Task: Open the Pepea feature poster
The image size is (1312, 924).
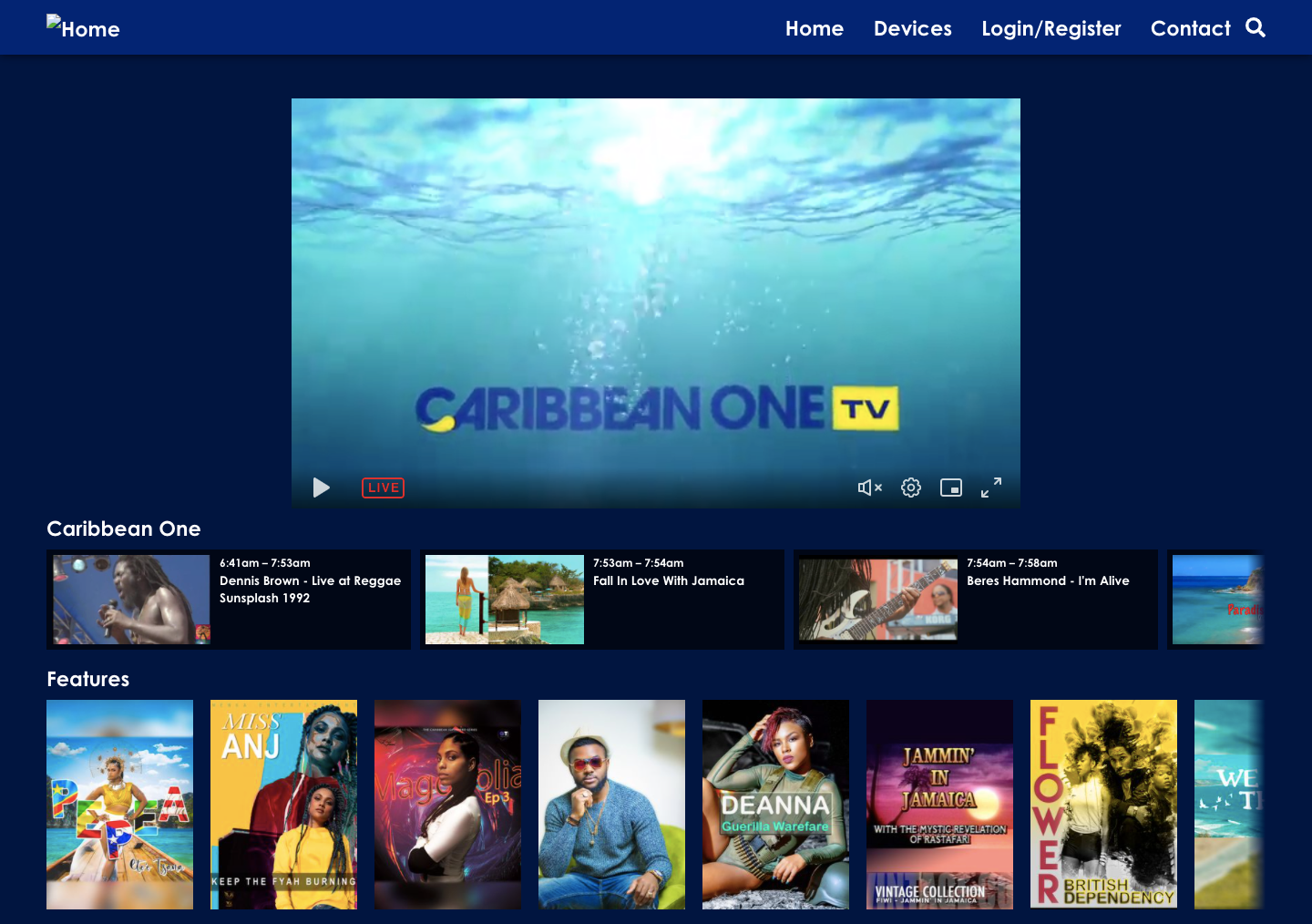Action: point(119,805)
